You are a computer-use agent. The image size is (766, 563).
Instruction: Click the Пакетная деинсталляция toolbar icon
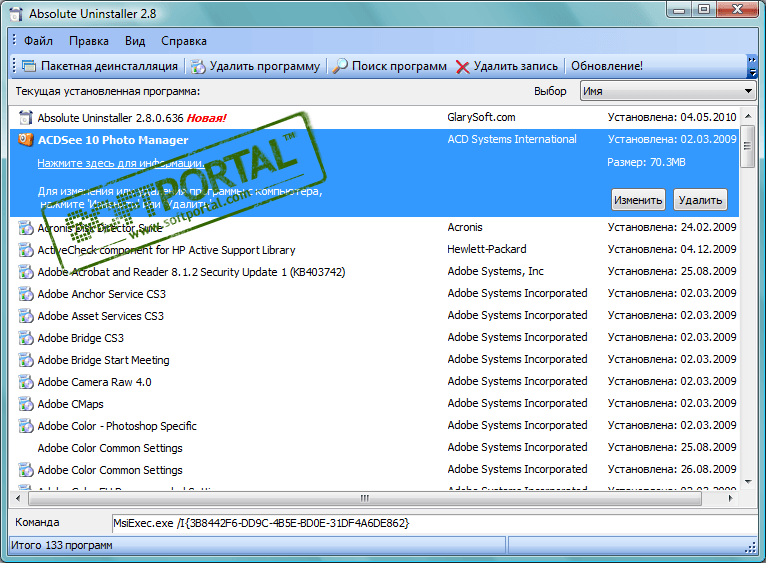(29, 66)
